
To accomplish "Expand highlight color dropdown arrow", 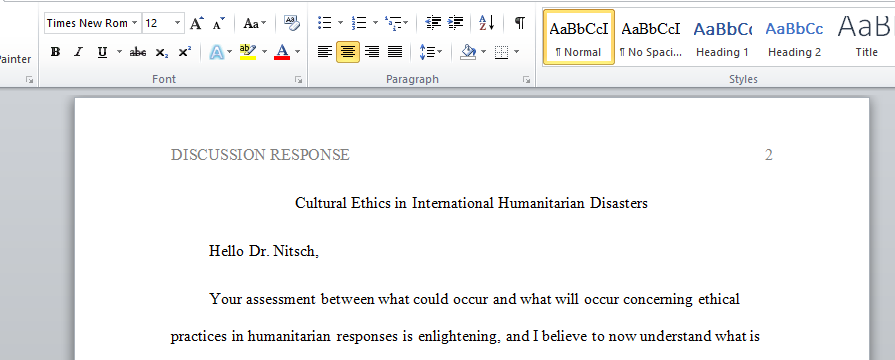I will click(264, 52).
